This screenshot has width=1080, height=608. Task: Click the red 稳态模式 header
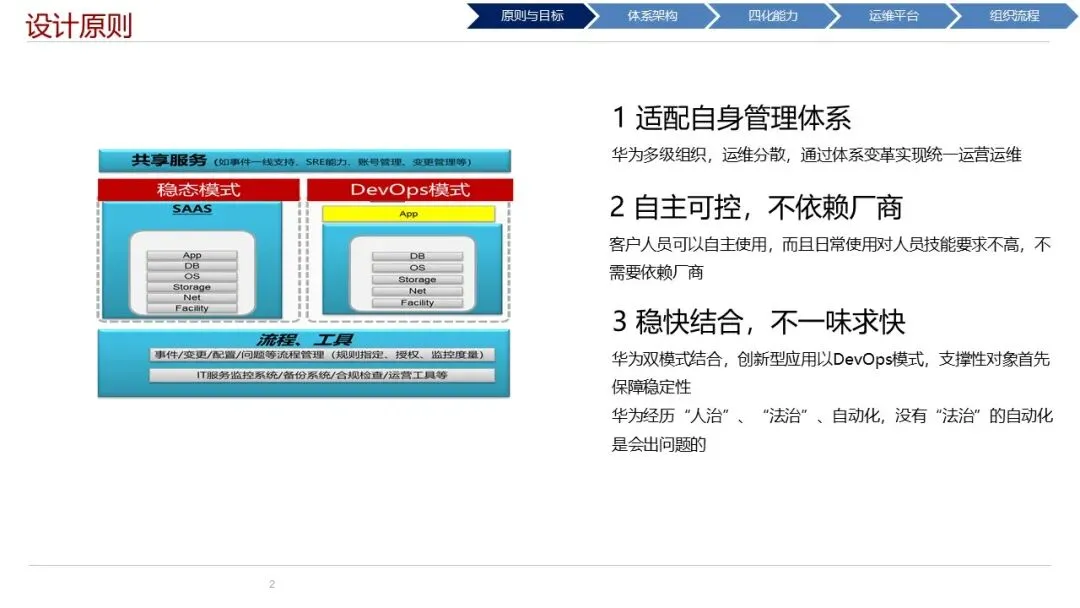coord(198,189)
